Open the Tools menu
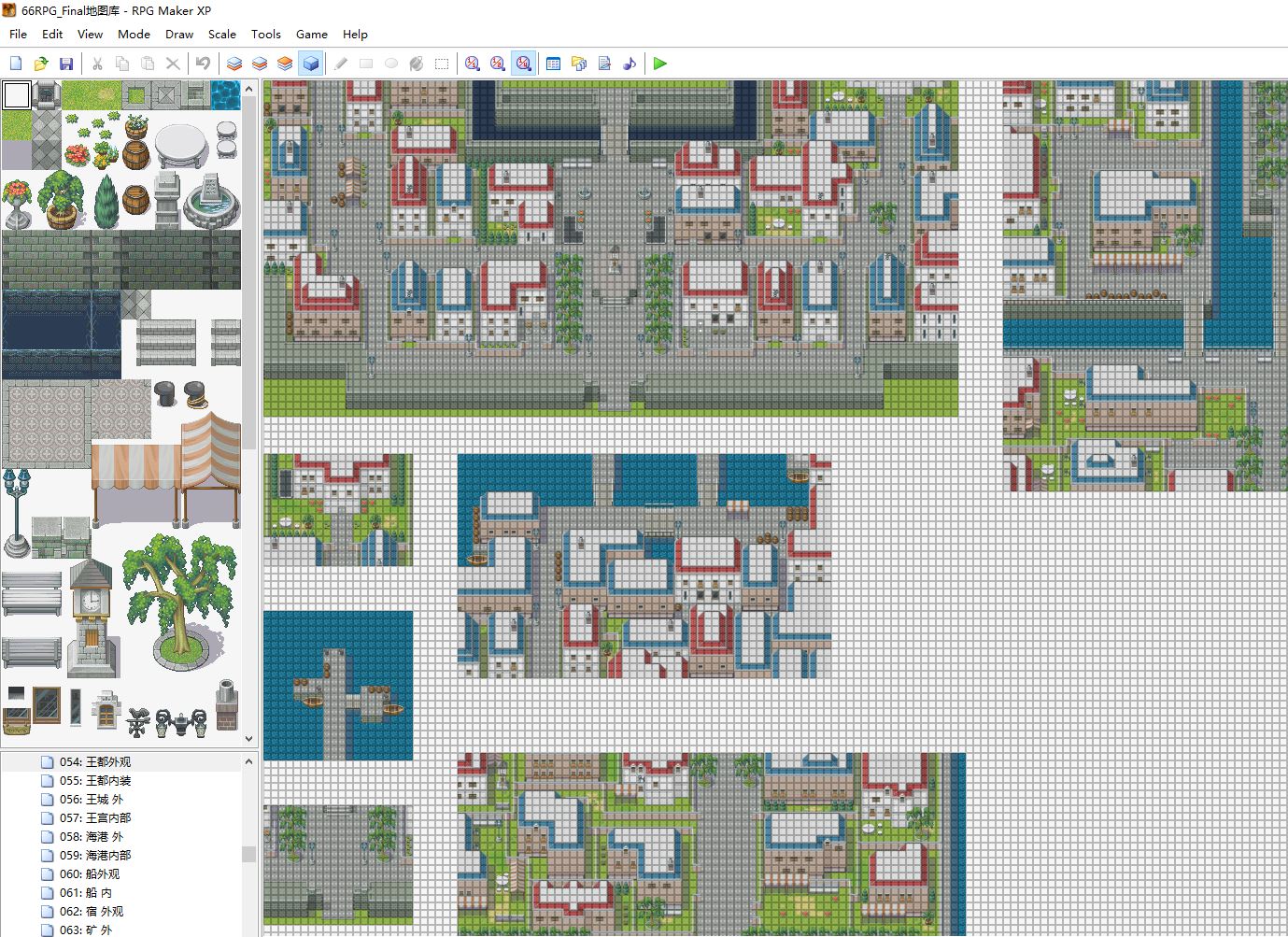The image size is (1288, 937). 266,34
